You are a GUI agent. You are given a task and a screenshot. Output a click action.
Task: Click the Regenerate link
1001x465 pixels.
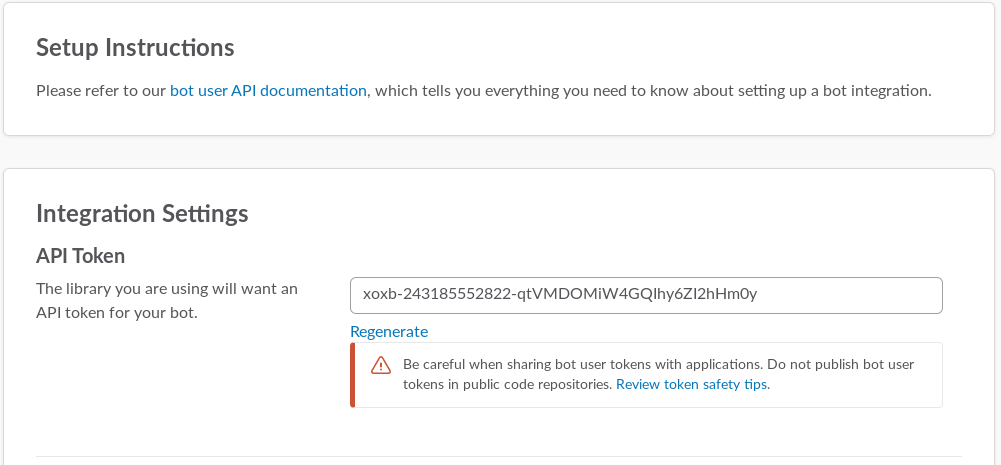point(389,332)
